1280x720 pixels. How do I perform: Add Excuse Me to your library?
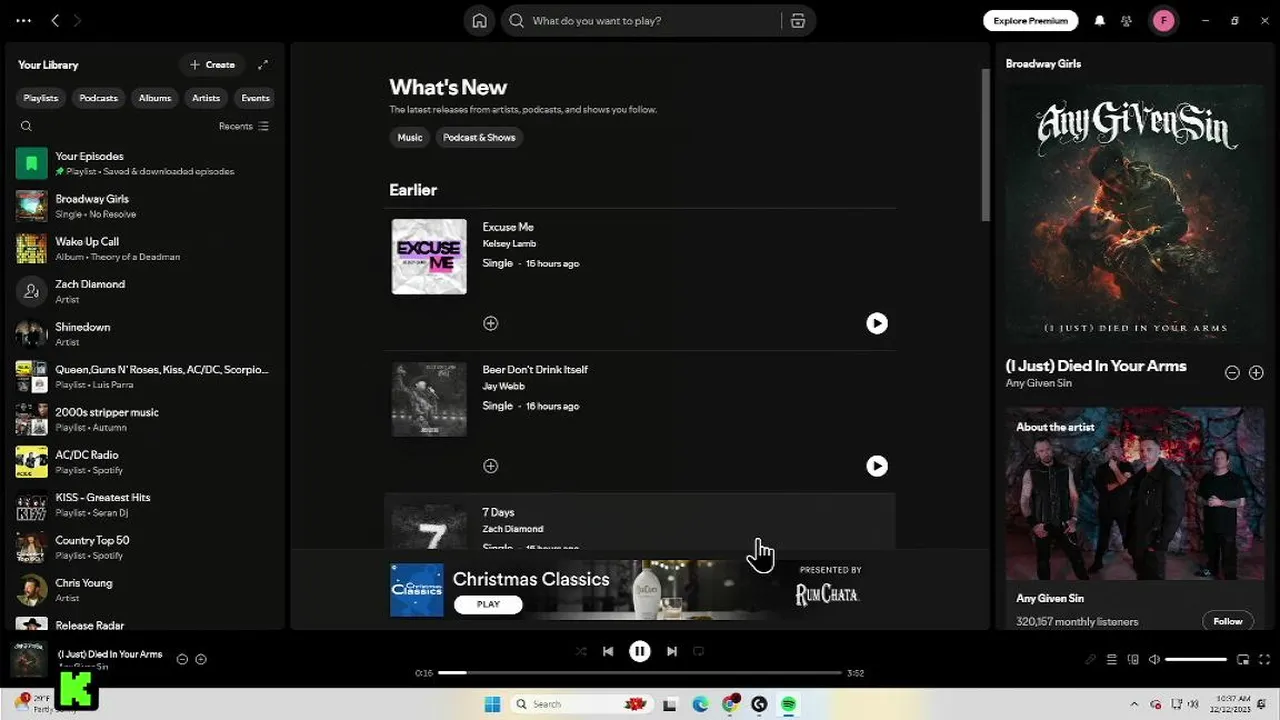(x=490, y=323)
